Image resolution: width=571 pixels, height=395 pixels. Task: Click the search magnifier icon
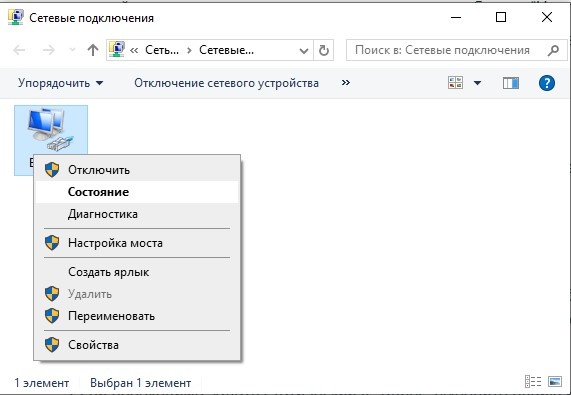[553, 50]
